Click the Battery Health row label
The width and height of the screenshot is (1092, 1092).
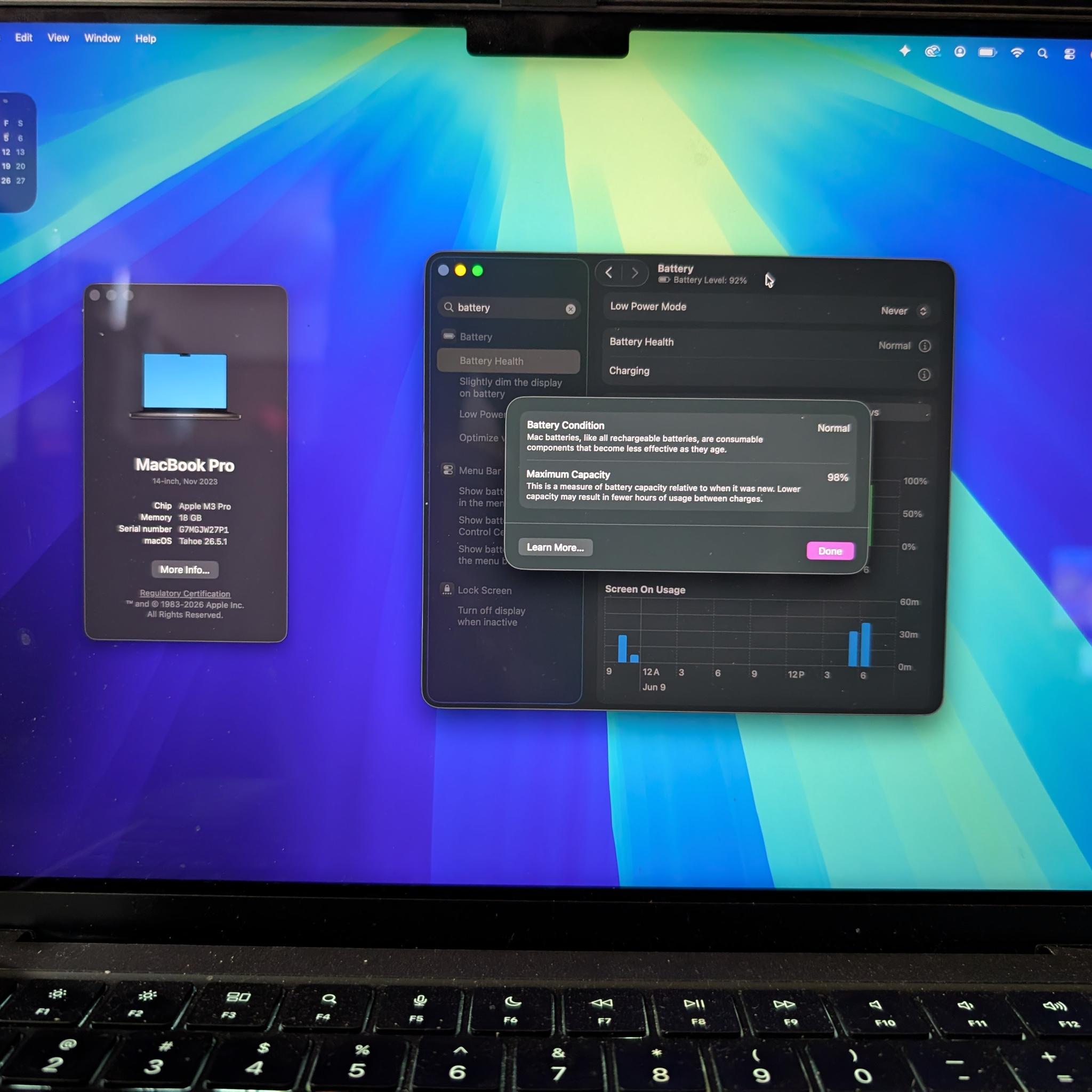point(641,342)
